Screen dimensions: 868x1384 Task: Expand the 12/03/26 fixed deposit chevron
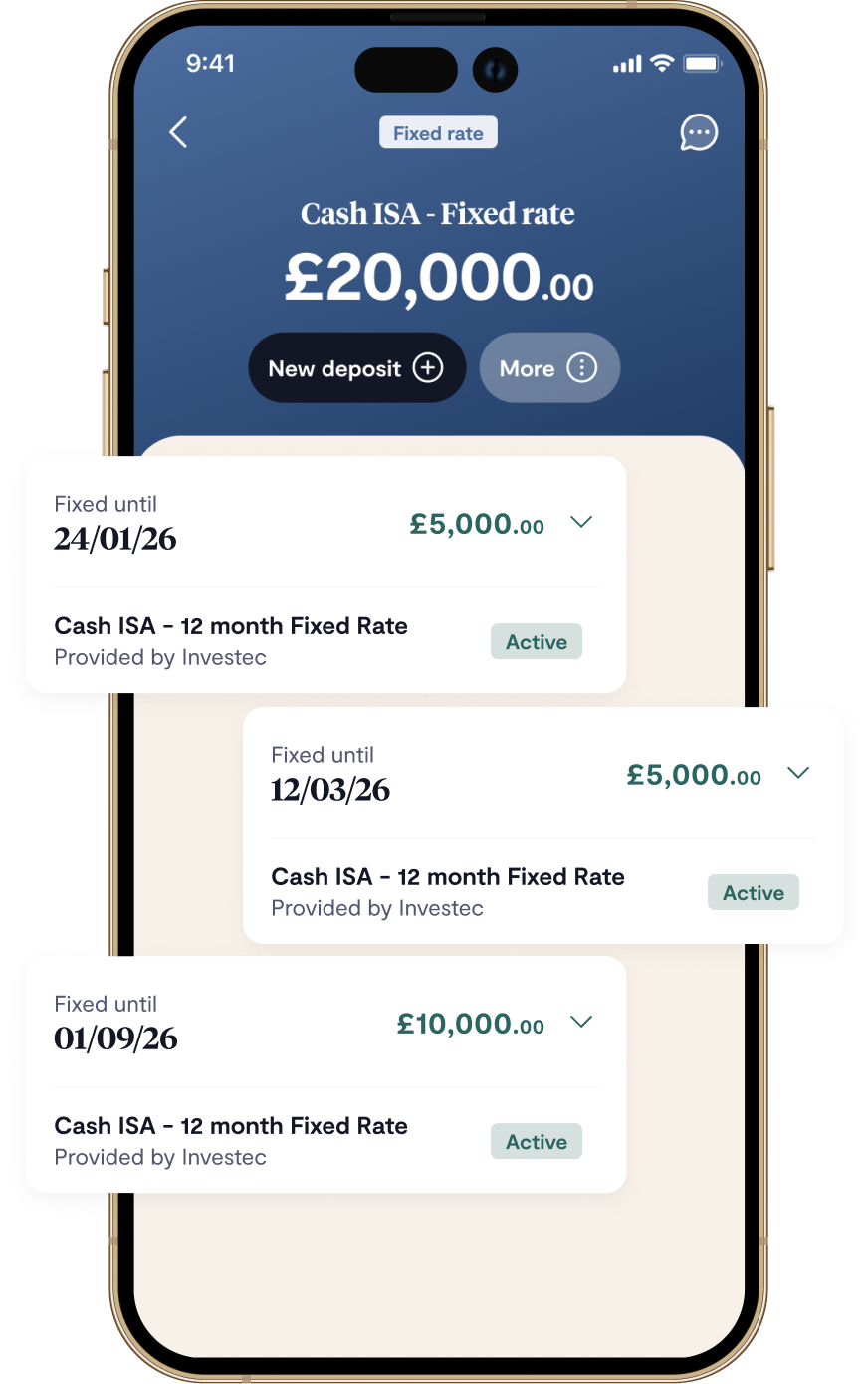point(798,773)
